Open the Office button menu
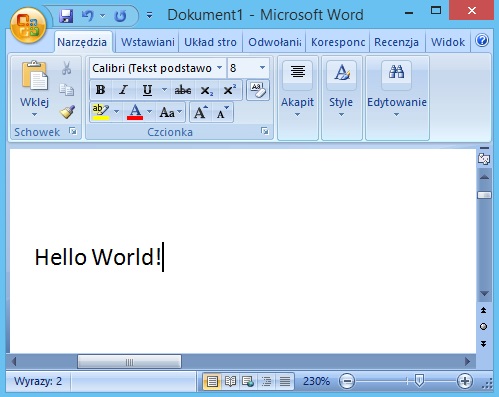Viewport: 499px width, 397px height. [x=28, y=25]
